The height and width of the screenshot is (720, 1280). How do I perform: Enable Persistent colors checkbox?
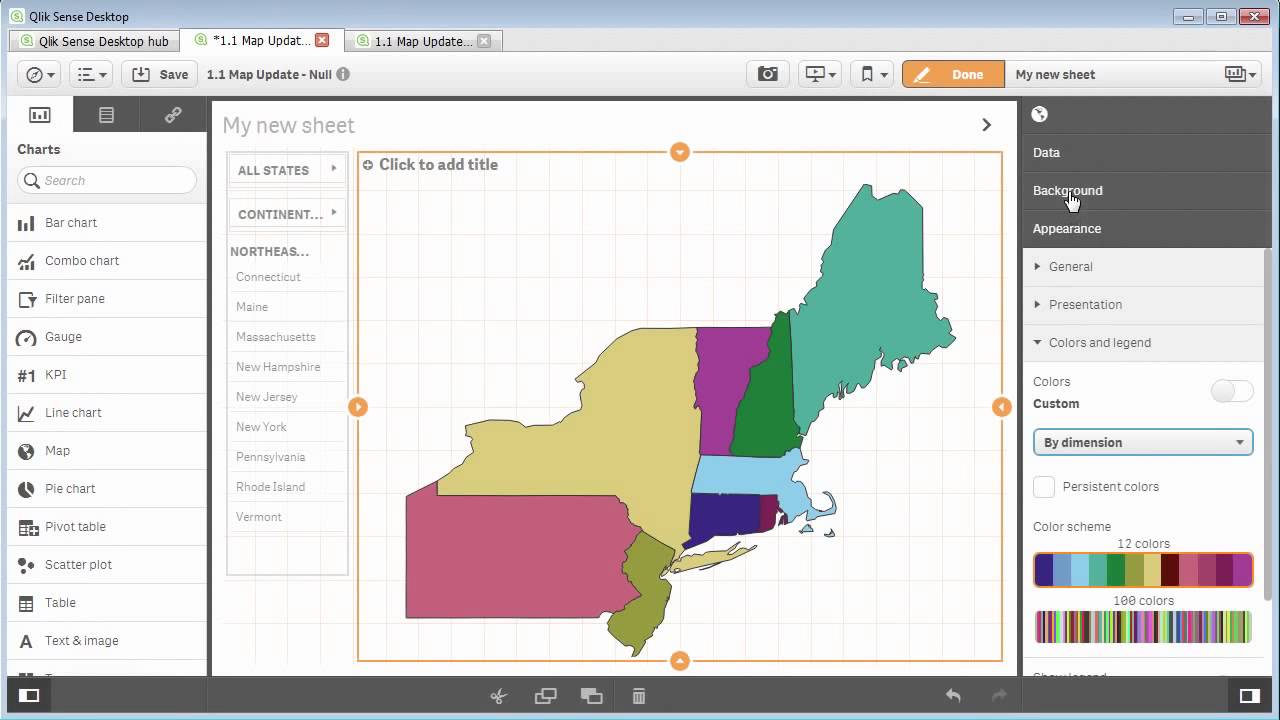pos(1044,487)
